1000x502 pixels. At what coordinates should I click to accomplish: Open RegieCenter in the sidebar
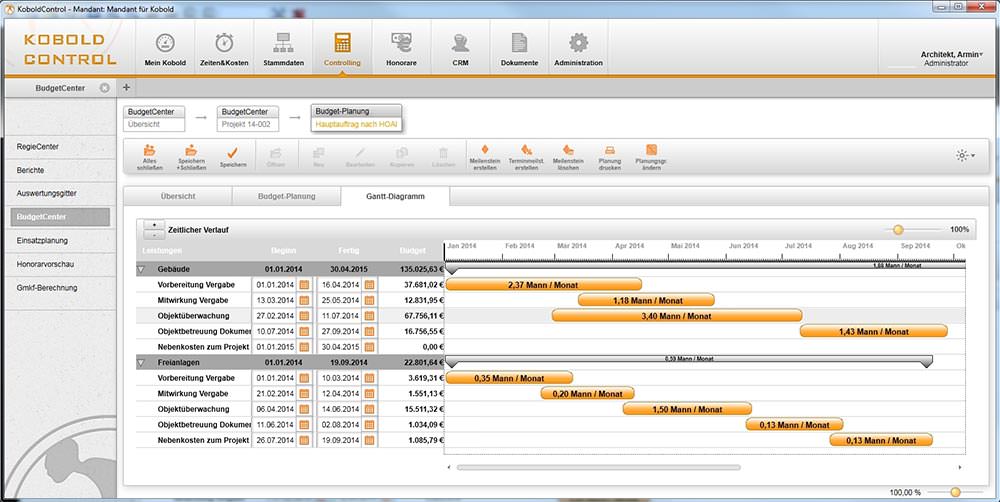pos(61,147)
